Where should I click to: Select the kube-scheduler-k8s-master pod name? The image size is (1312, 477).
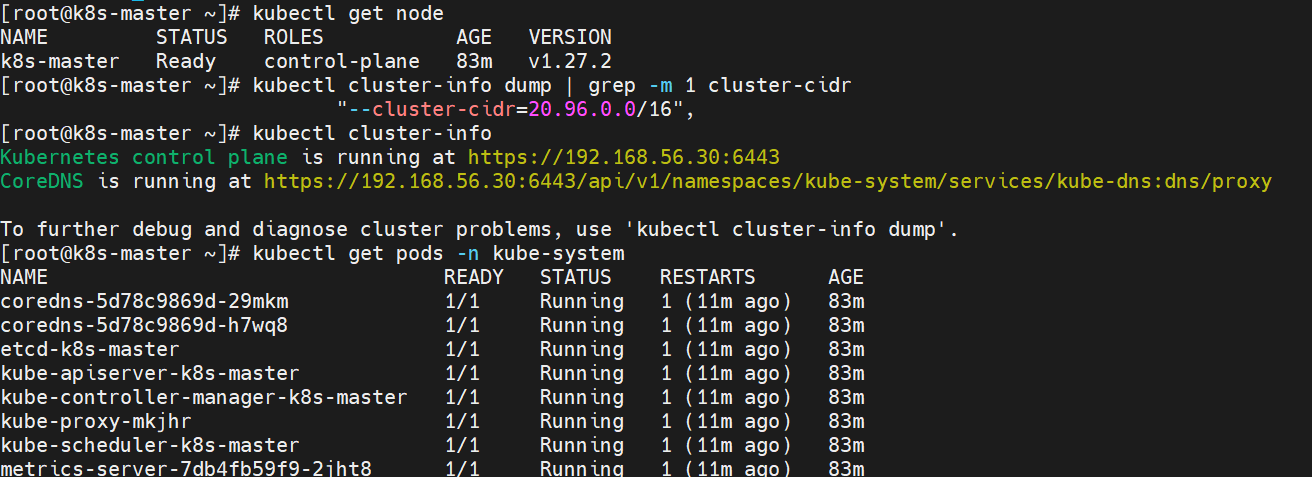(150, 445)
